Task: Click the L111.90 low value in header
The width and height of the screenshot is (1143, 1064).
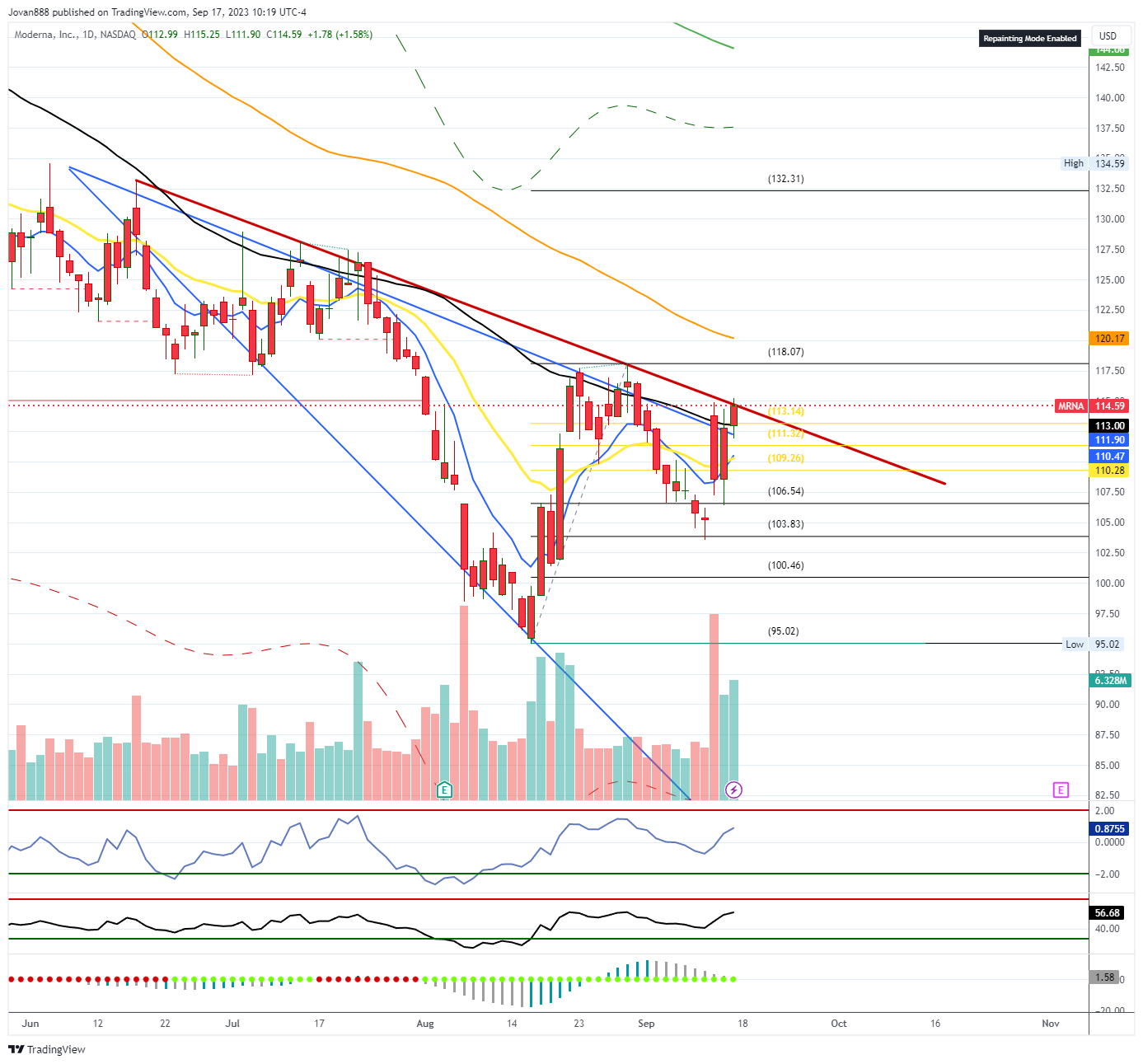Action: [x=243, y=35]
